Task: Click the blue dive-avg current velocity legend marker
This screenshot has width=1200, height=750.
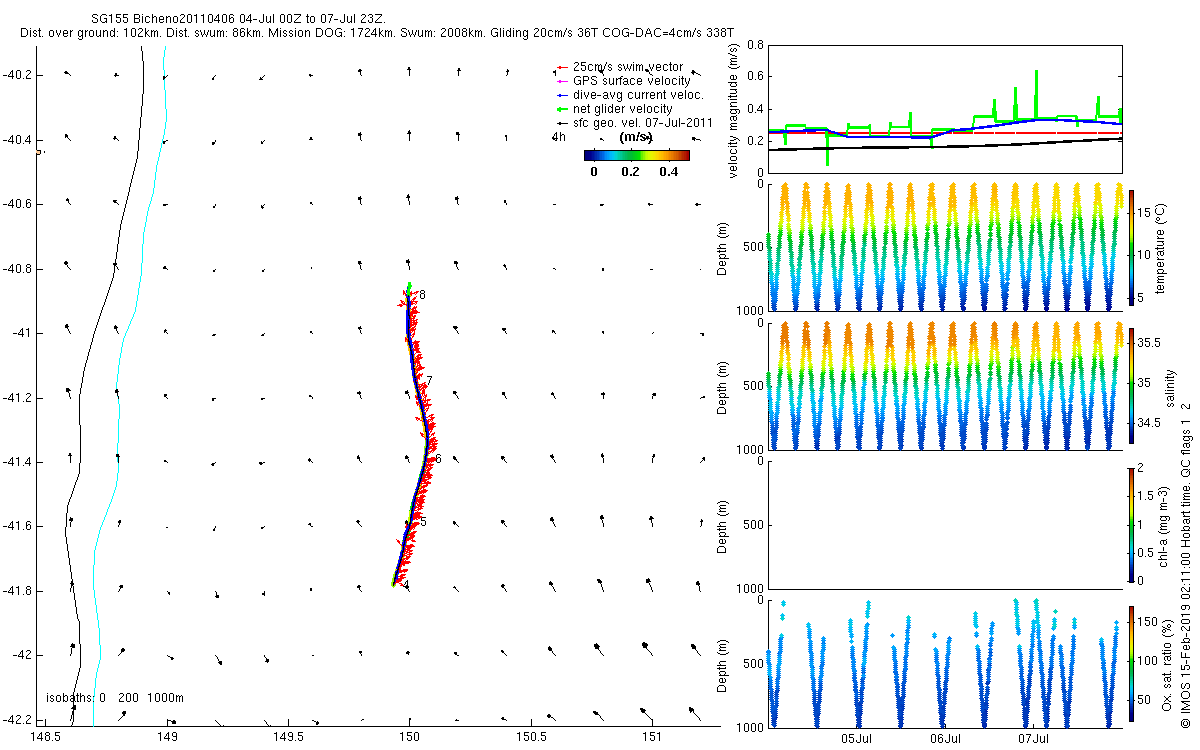Action: pyautogui.click(x=561, y=95)
